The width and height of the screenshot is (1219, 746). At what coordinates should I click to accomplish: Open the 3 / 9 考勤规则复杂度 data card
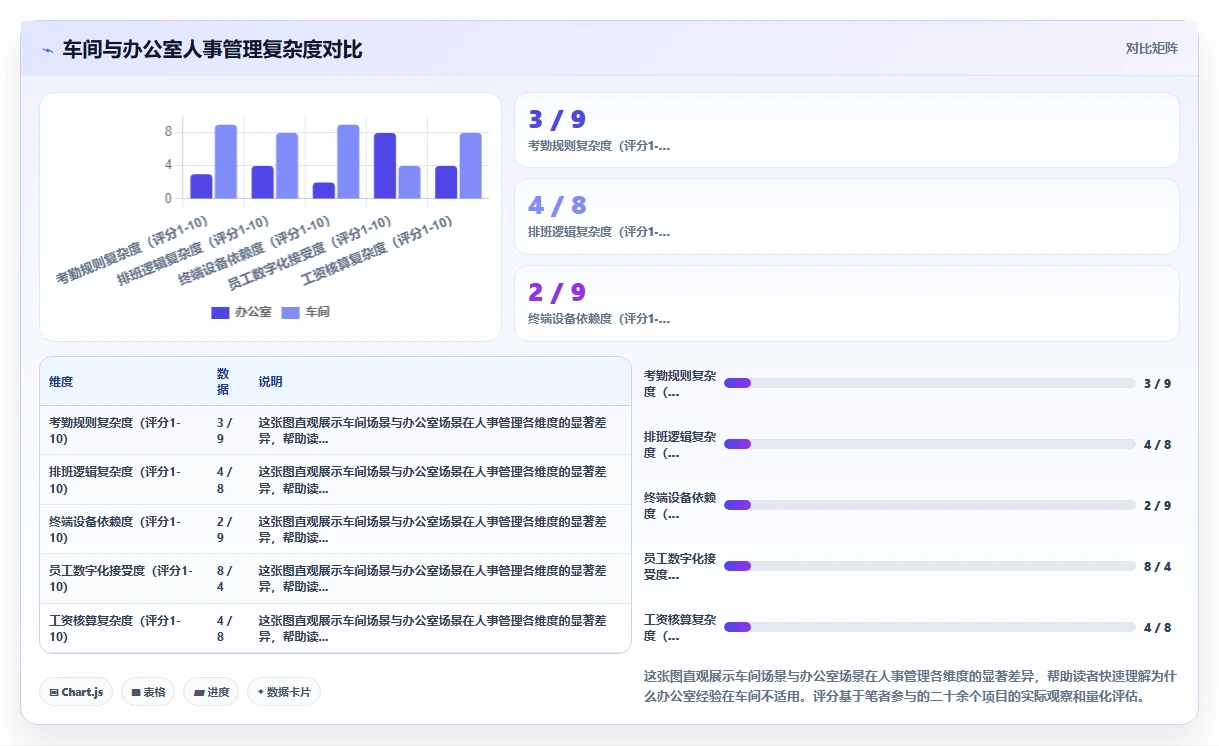pos(846,130)
